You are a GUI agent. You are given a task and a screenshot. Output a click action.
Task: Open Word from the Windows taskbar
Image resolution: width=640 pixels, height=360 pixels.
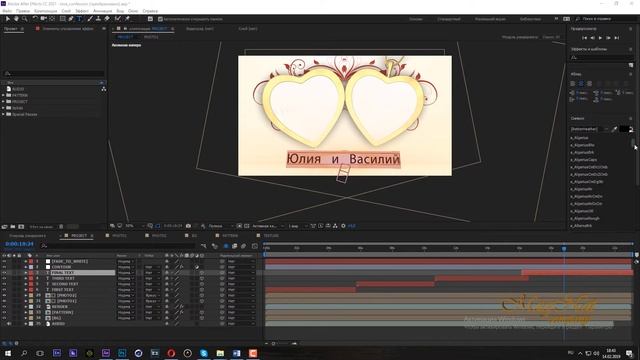(x=236, y=353)
